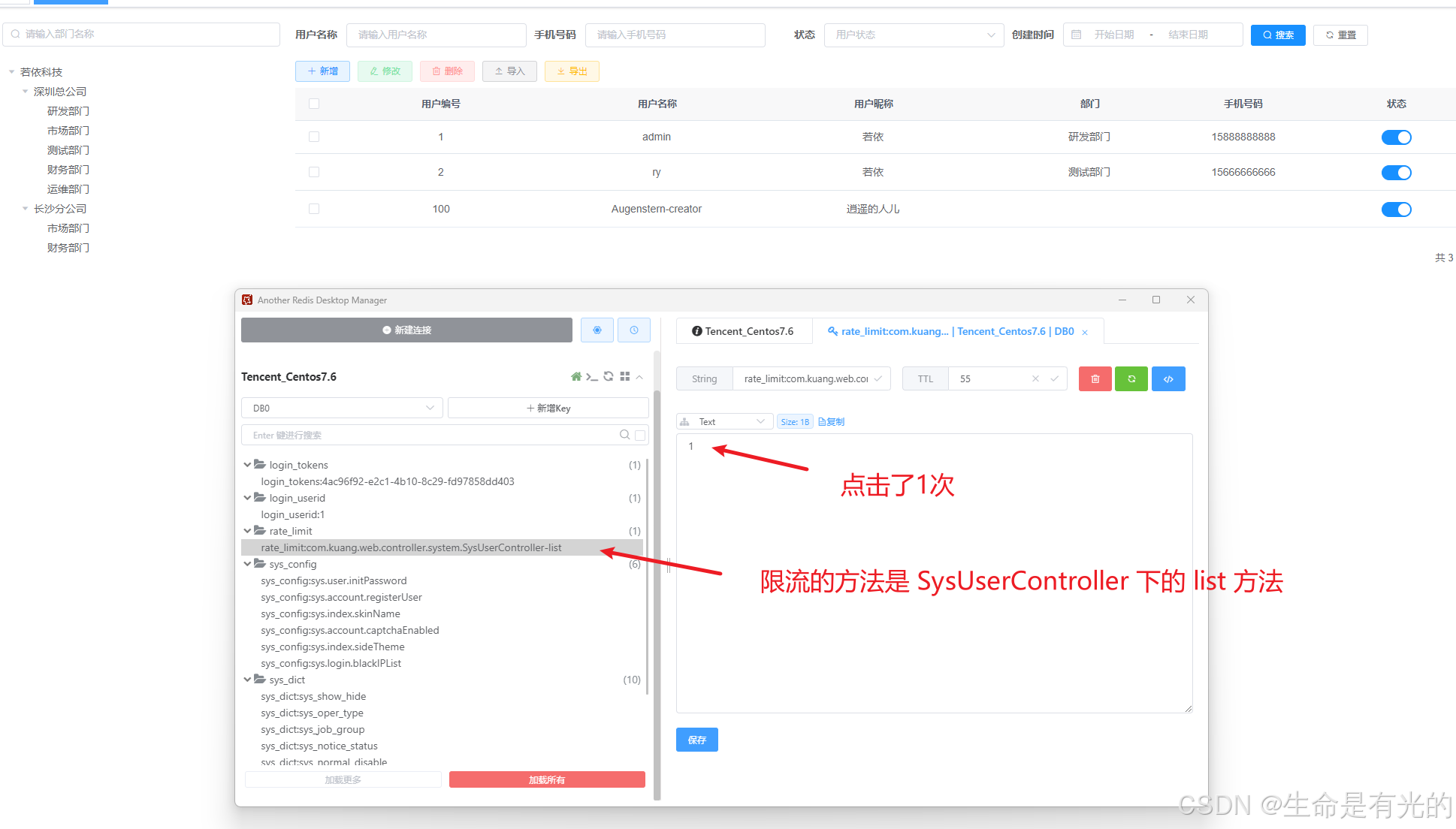1456x829 pixels.
Task: Switch to Tencent_Centos7.6 info tab
Action: pyautogui.click(x=744, y=331)
